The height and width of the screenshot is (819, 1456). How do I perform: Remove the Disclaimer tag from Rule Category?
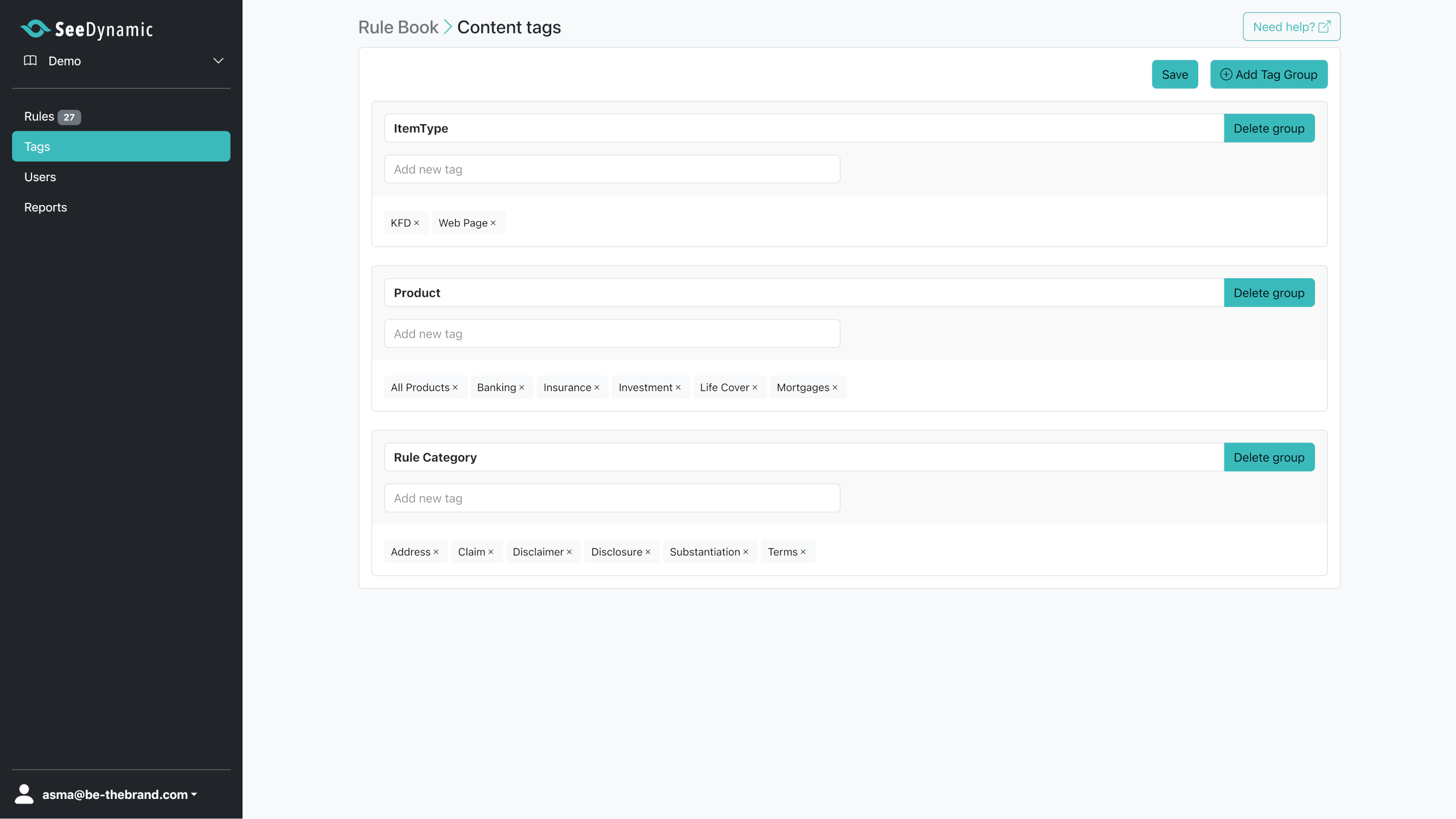(x=569, y=551)
